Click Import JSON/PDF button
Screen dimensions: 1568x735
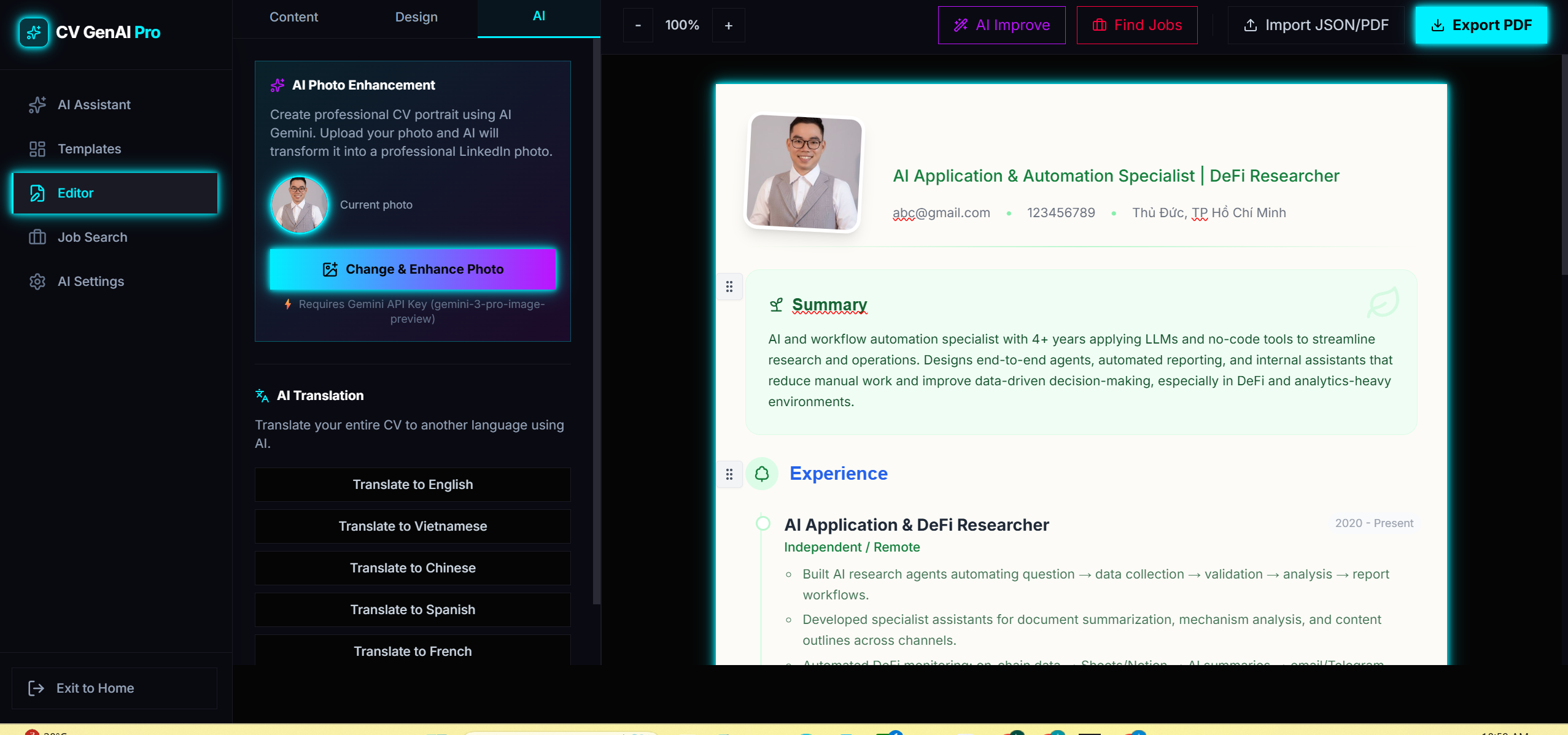point(1316,25)
